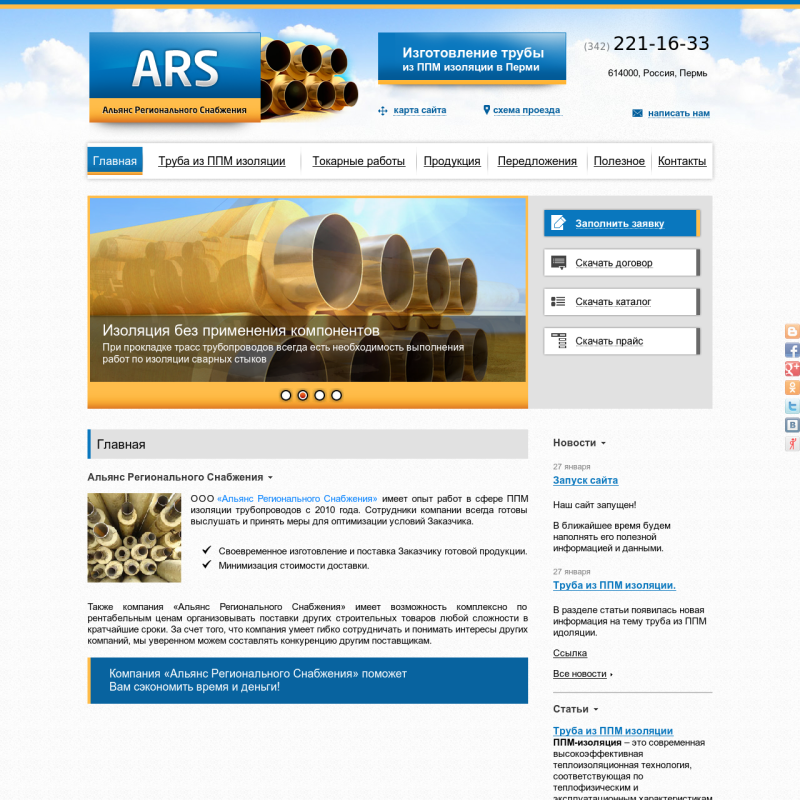This screenshot has width=800, height=800.
Task: Share the page on VKontakte icon
Action: [792, 424]
